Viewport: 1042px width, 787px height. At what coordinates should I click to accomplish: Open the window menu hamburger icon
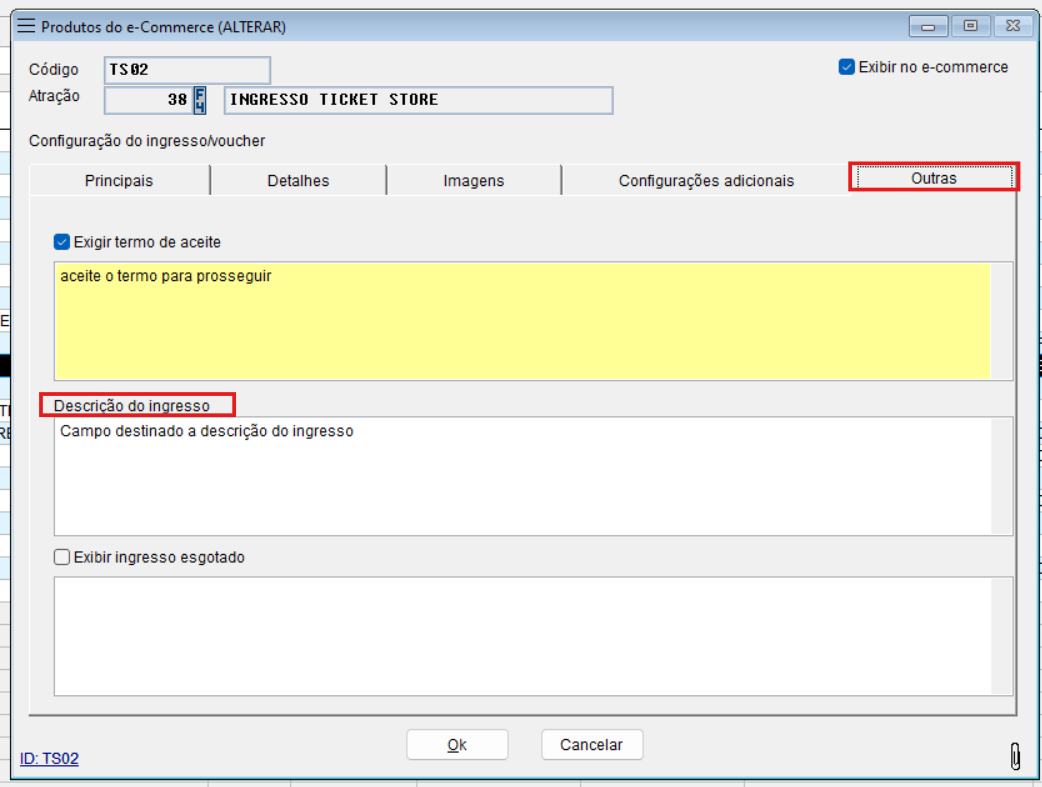pyautogui.click(x=27, y=27)
